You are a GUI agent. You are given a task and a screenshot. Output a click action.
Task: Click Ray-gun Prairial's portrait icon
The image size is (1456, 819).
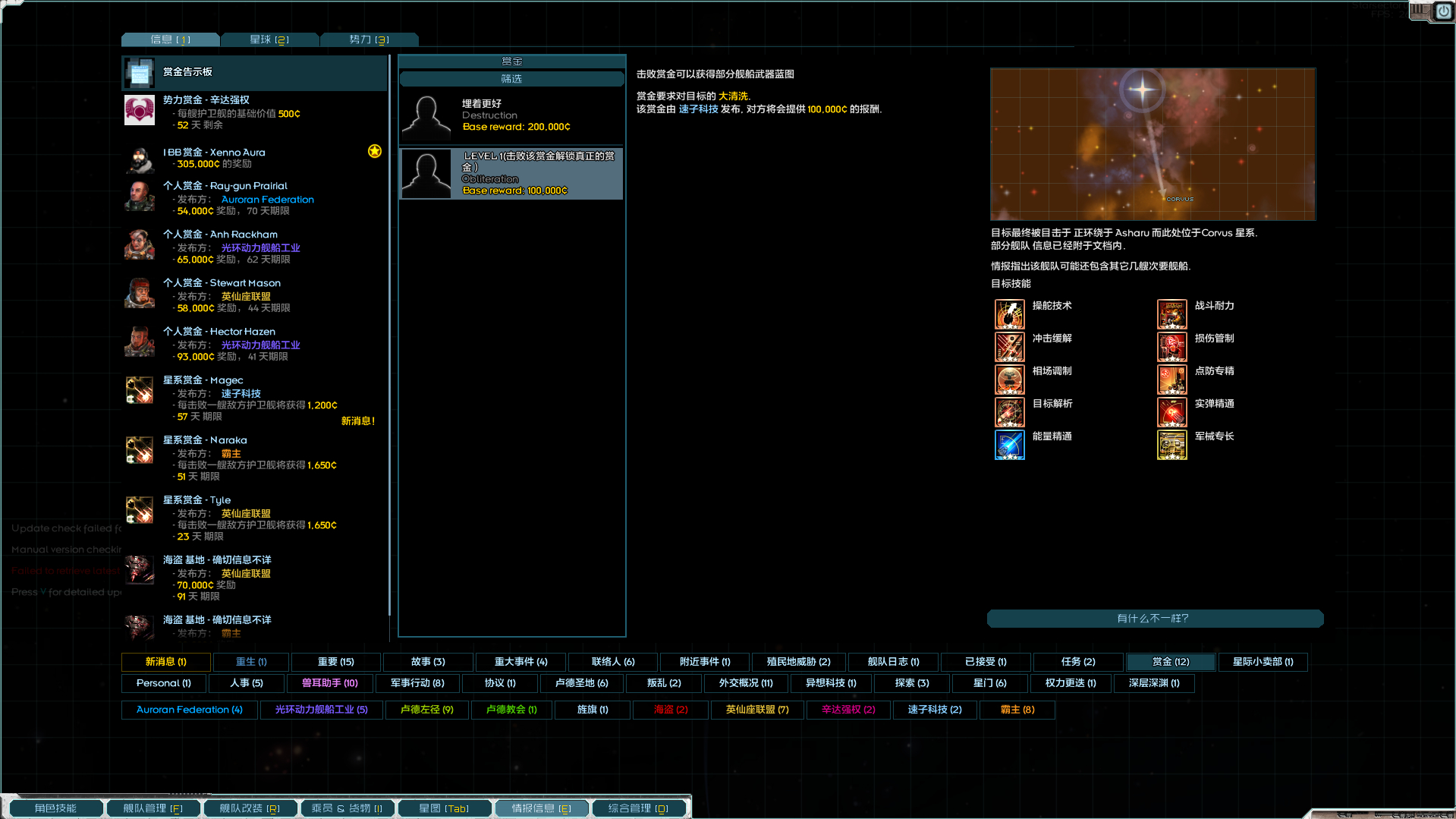tap(140, 197)
